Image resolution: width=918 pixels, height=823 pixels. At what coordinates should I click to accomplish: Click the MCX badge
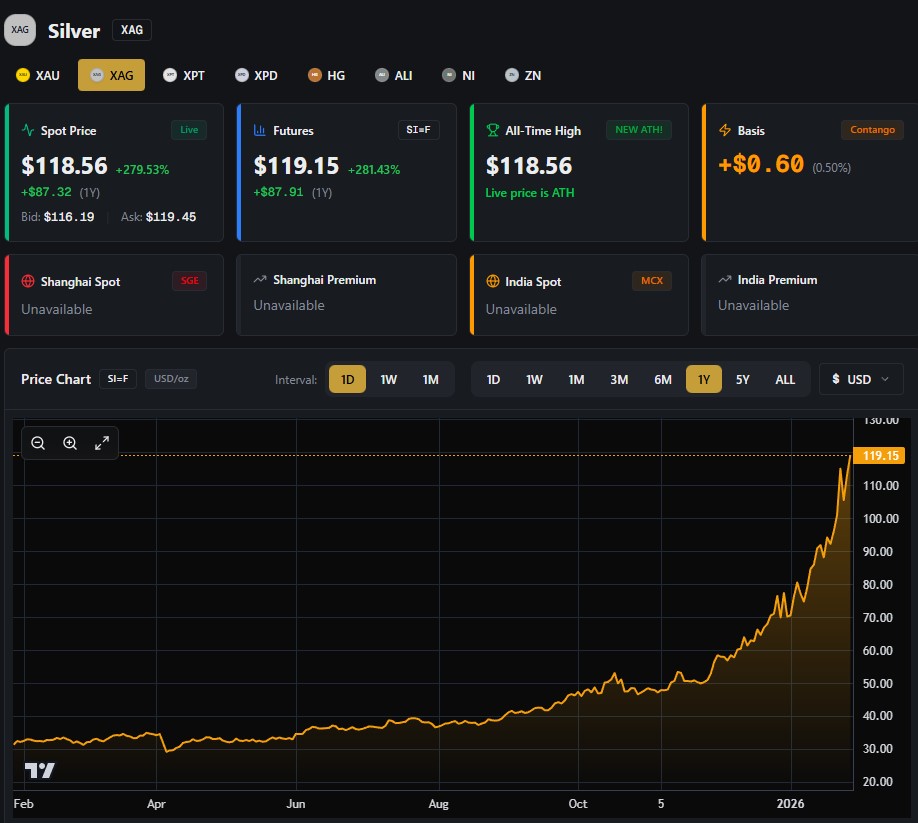[652, 281]
